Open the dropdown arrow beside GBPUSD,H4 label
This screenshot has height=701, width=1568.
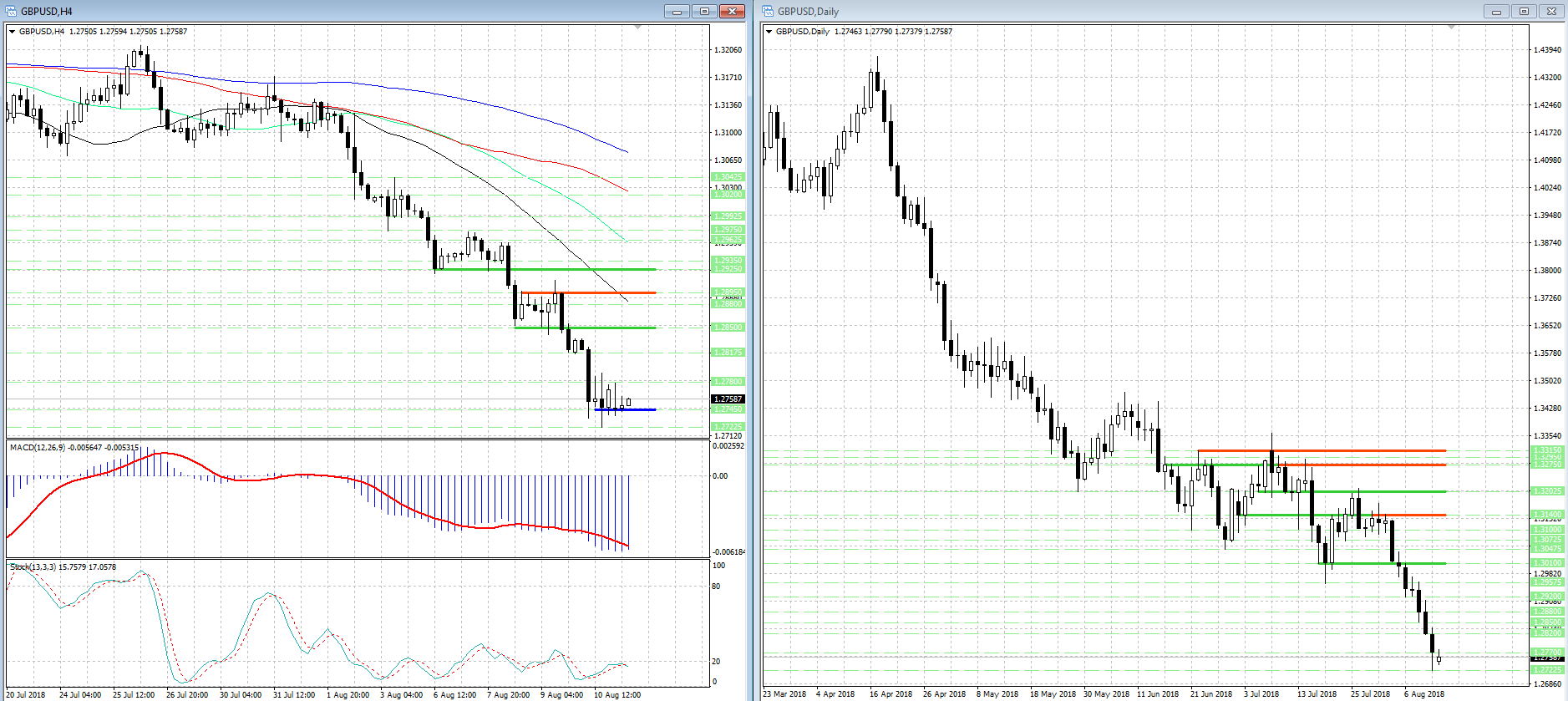pyautogui.click(x=13, y=32)
